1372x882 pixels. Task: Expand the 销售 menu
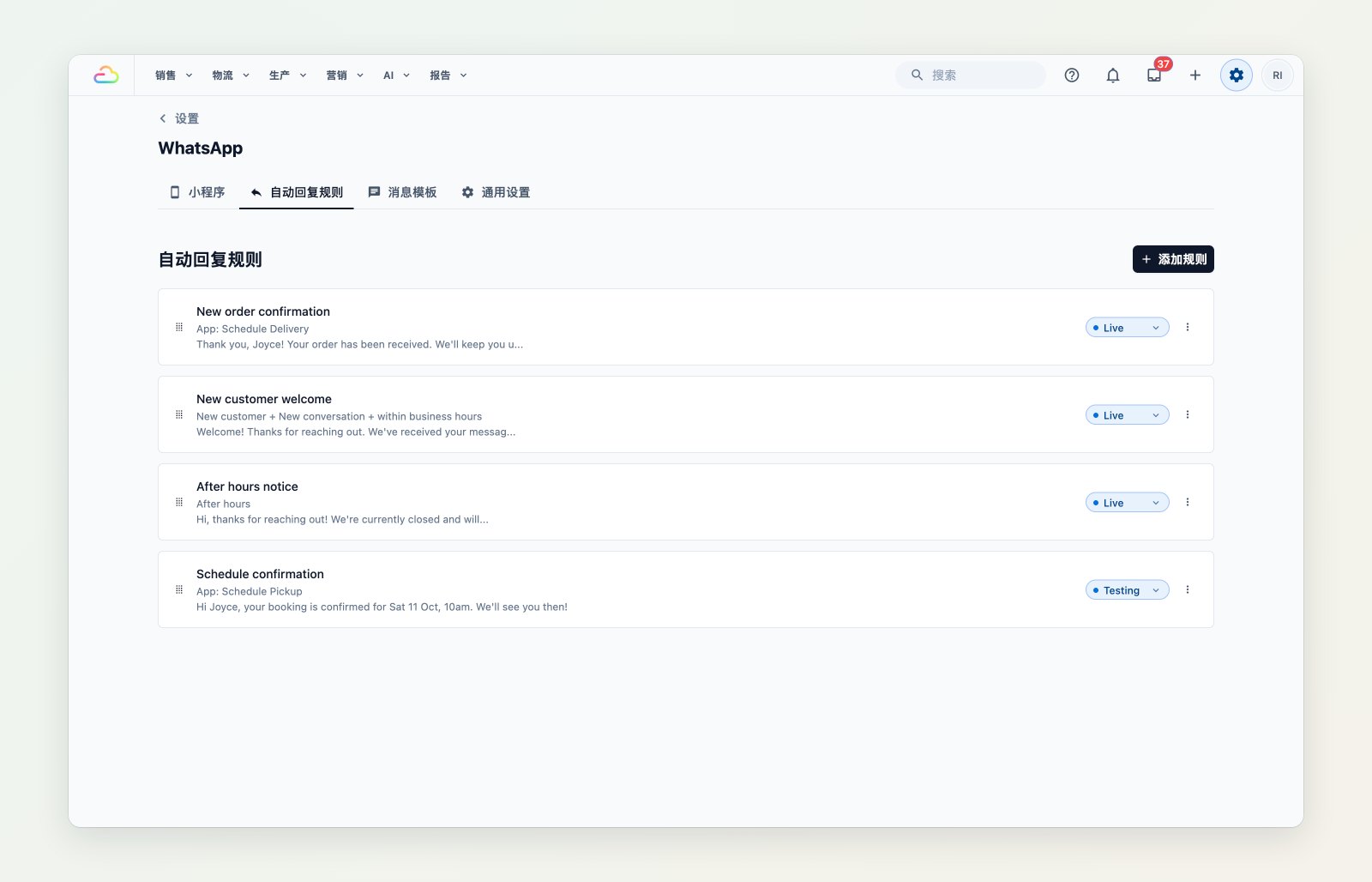click(x=174, y=76)
